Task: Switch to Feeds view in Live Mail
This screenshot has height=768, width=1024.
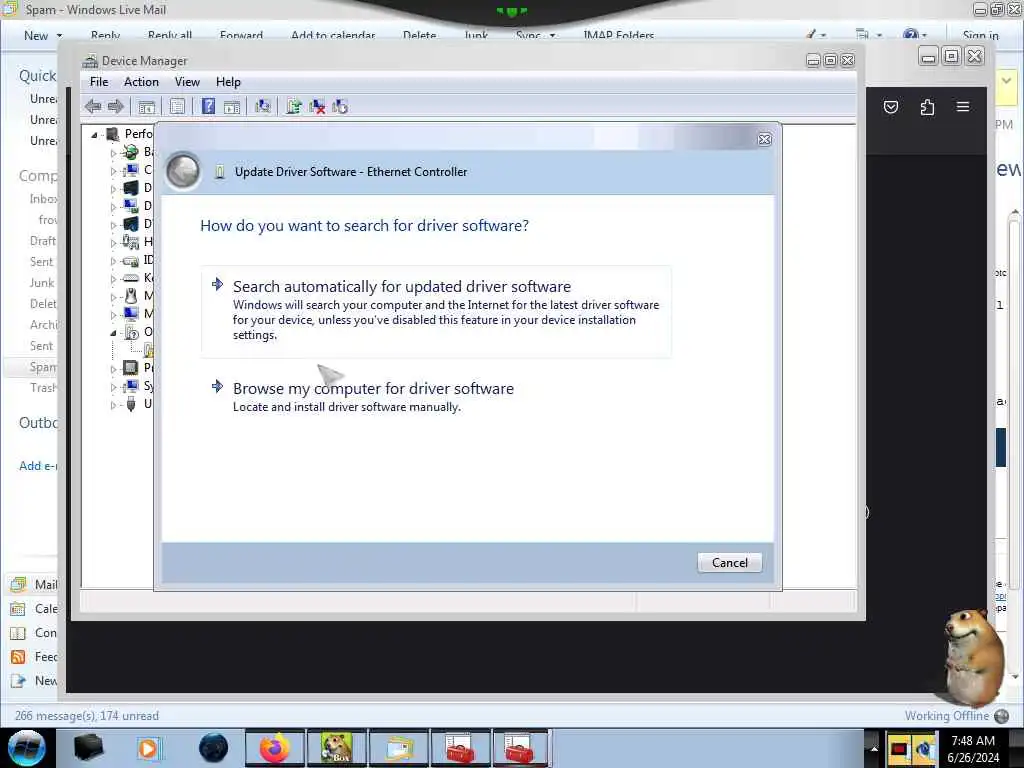Action: click(x=34, y=657)
